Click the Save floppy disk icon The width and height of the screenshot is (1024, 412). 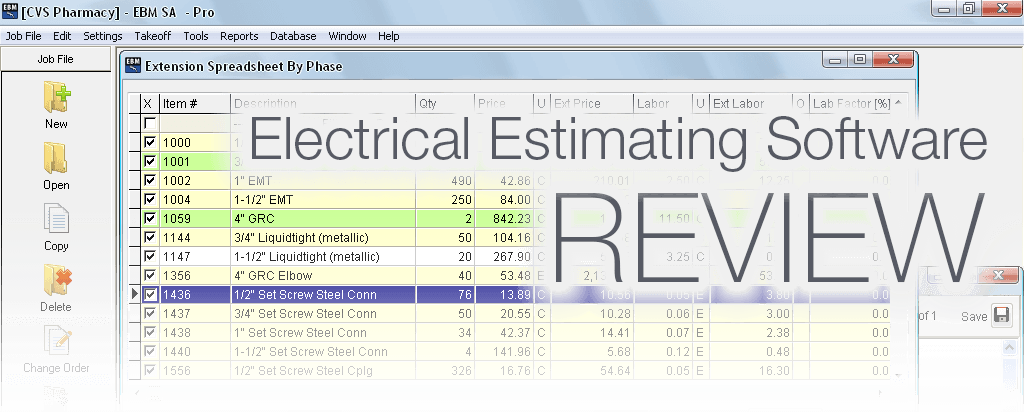pos(1001,316)
